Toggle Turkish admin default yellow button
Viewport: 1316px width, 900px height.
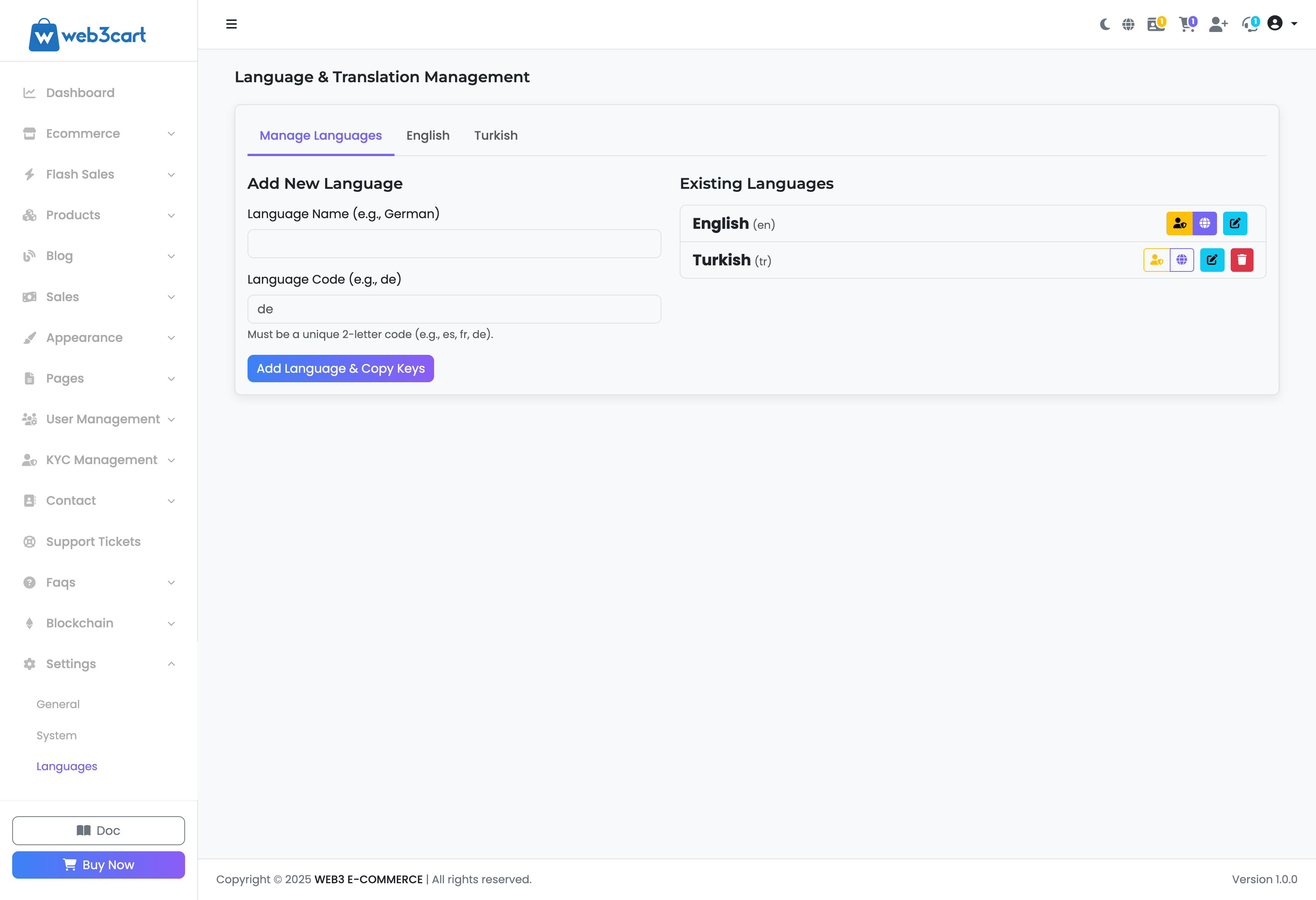1156,260
